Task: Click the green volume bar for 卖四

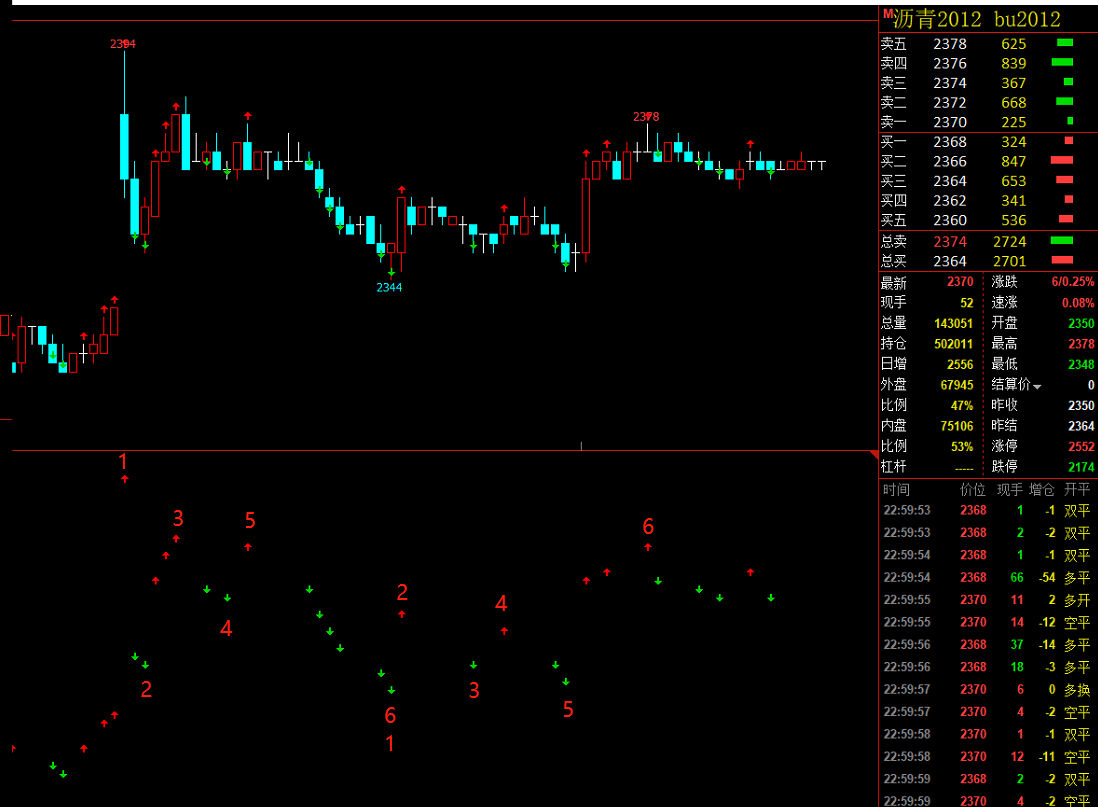Action: click(x=1062, y=63)
